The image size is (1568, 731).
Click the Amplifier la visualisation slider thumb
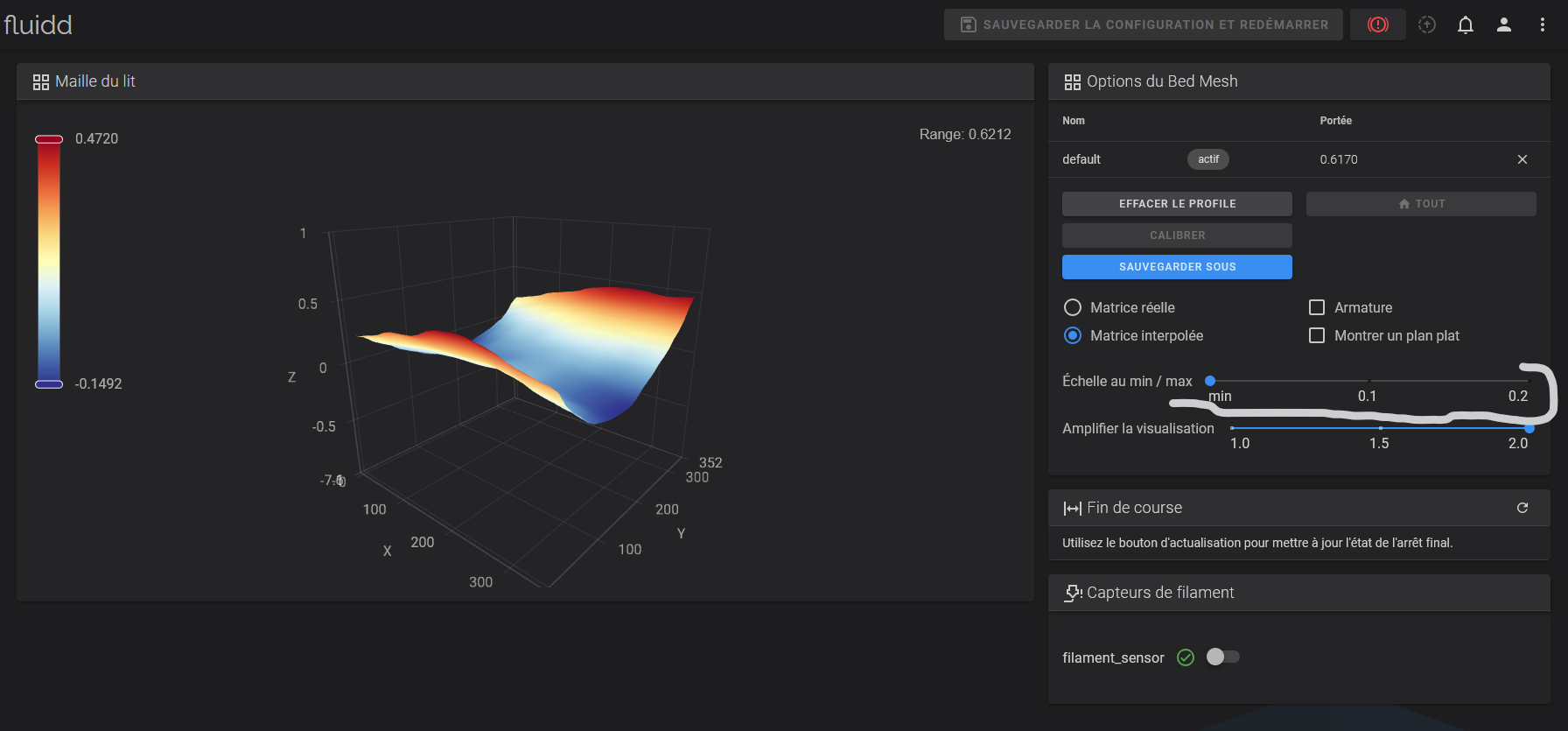[x=1529, y=428]
